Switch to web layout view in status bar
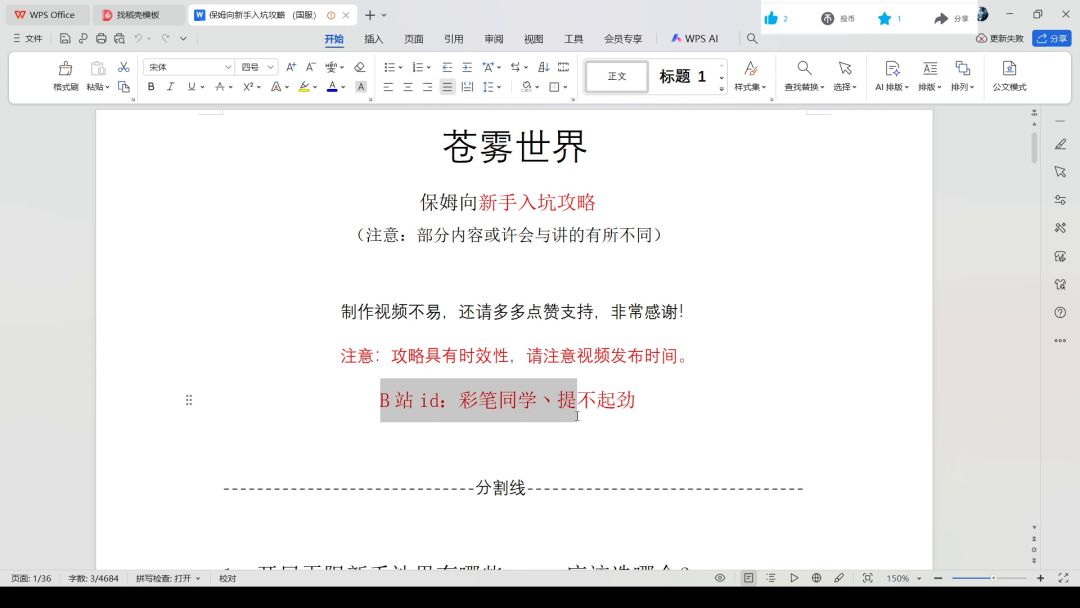 pyautogui.click(x=816, y=578)
